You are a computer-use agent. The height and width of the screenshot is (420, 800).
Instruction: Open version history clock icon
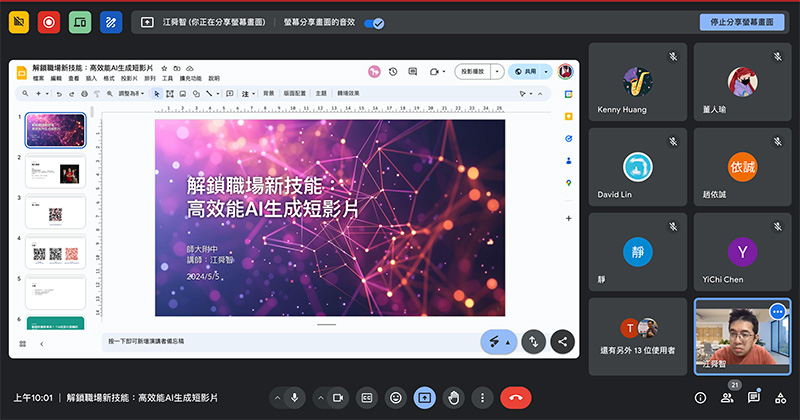[393, 72]
